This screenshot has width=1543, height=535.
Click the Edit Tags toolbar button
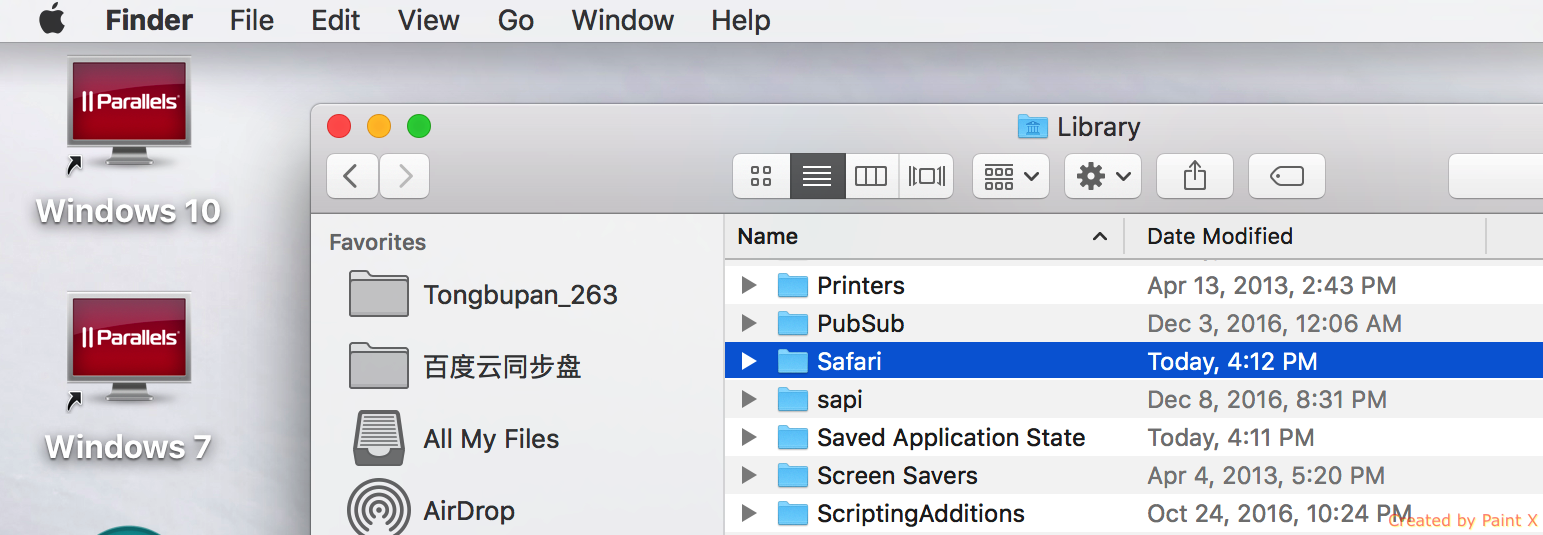point(1287,176)
